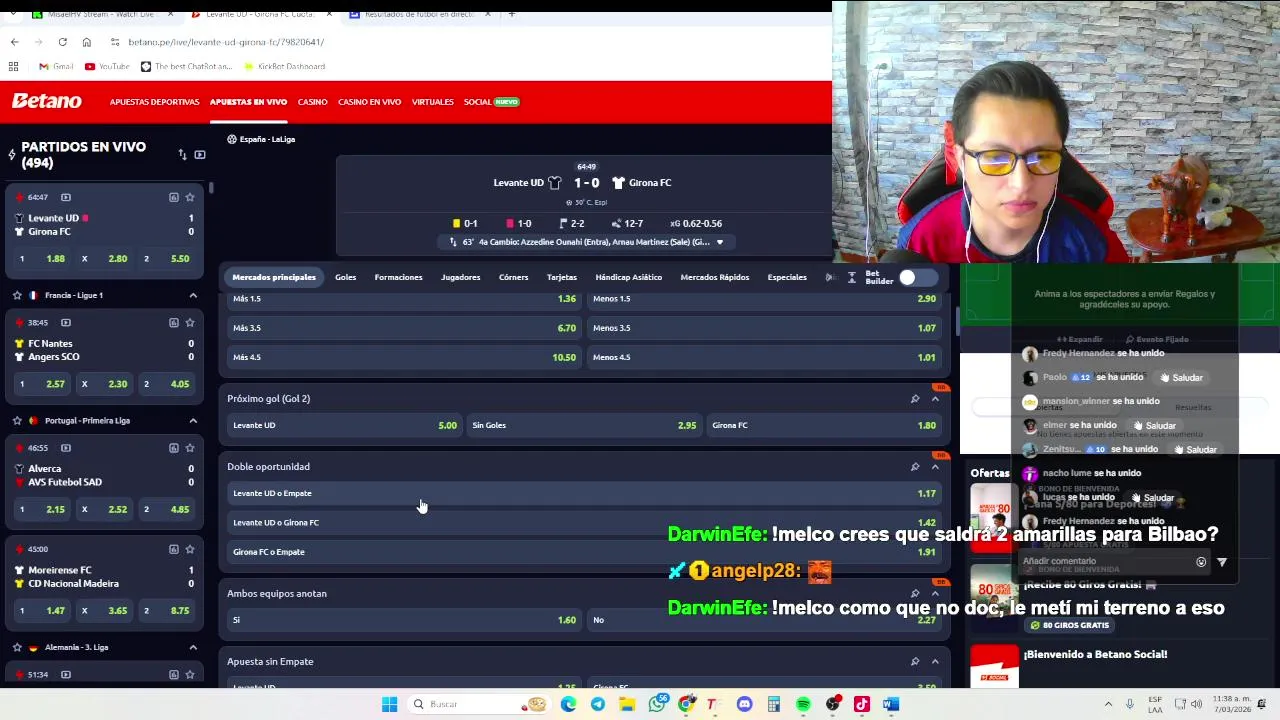This screenshot has height=720, width=1280.
Task: Open stats icon for FC Nantes match
Action: 173,322
